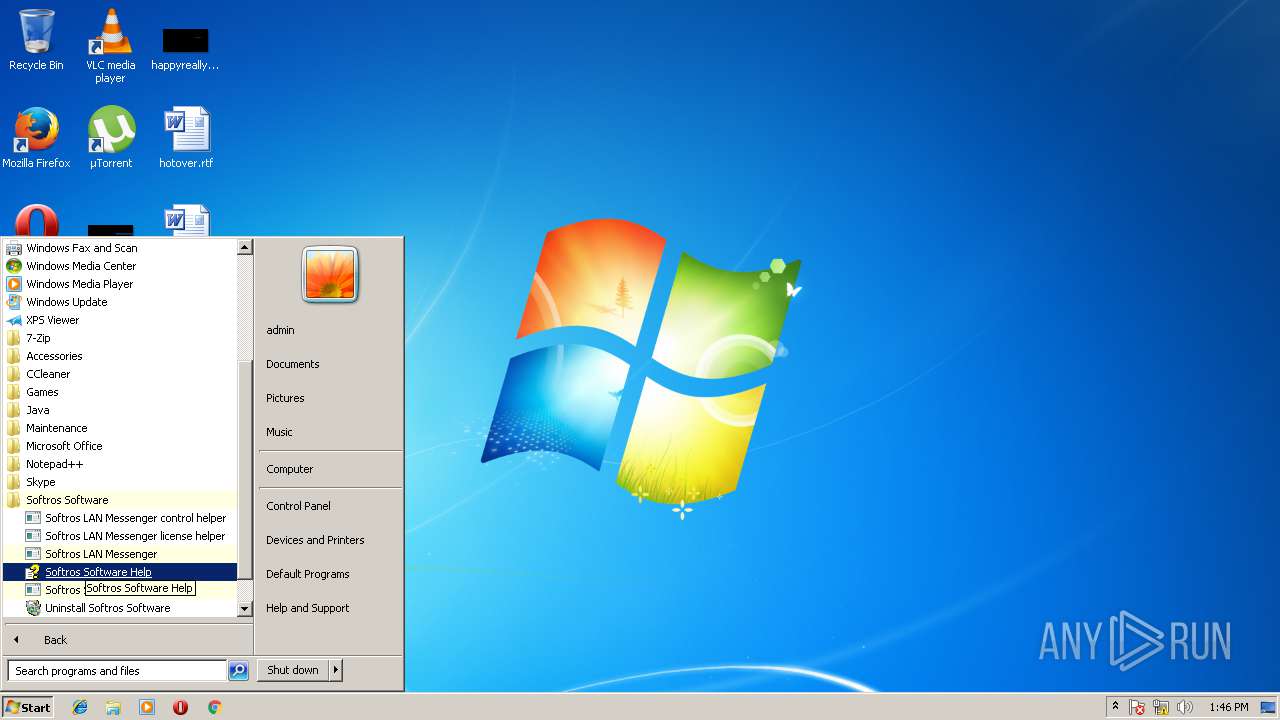
Task: Open Control Panel from Start menu
Action: pyautogui.click(x=298, y=506)
